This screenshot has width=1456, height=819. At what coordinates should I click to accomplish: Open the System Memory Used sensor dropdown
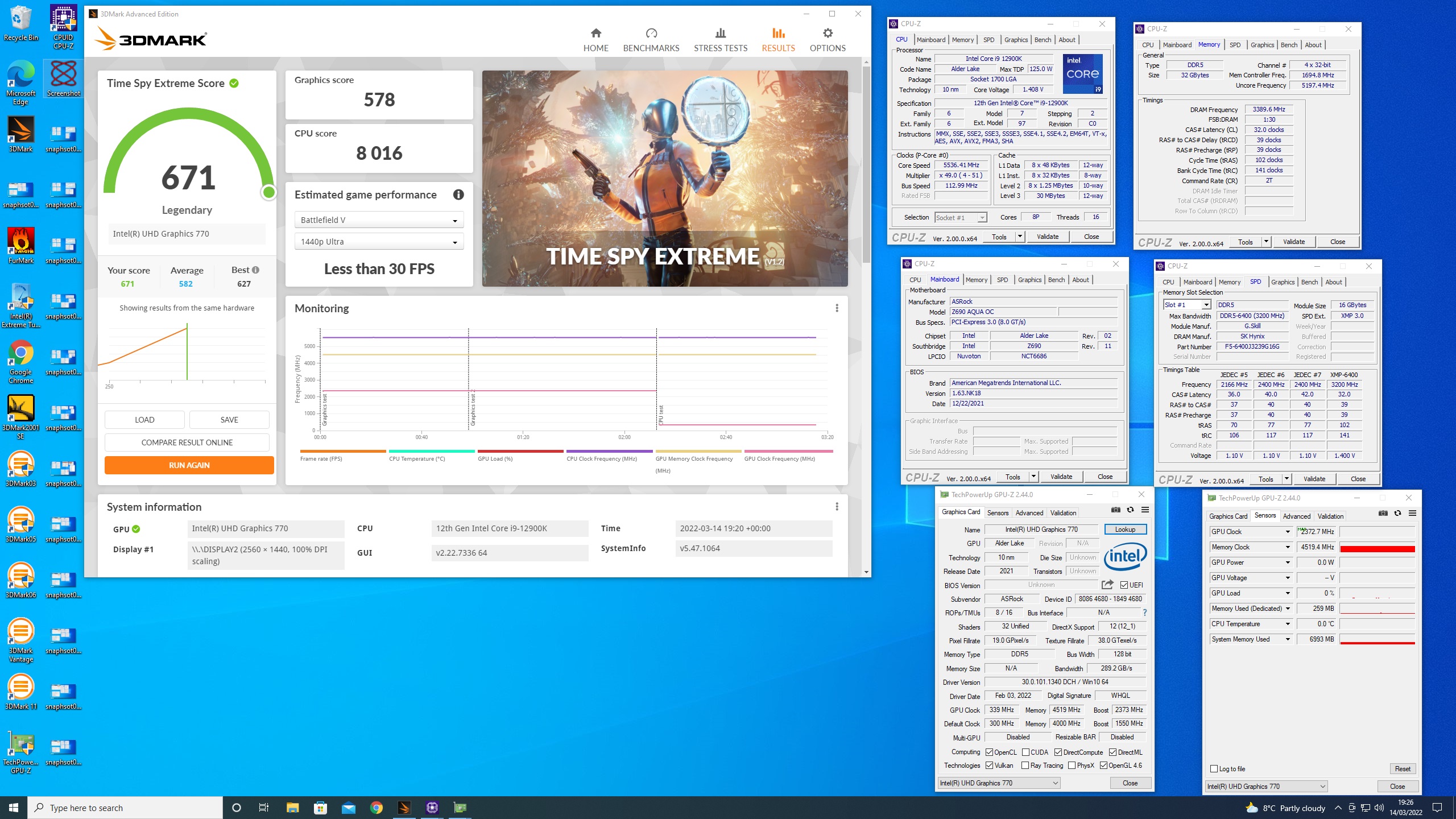[x=1287, y=639]
